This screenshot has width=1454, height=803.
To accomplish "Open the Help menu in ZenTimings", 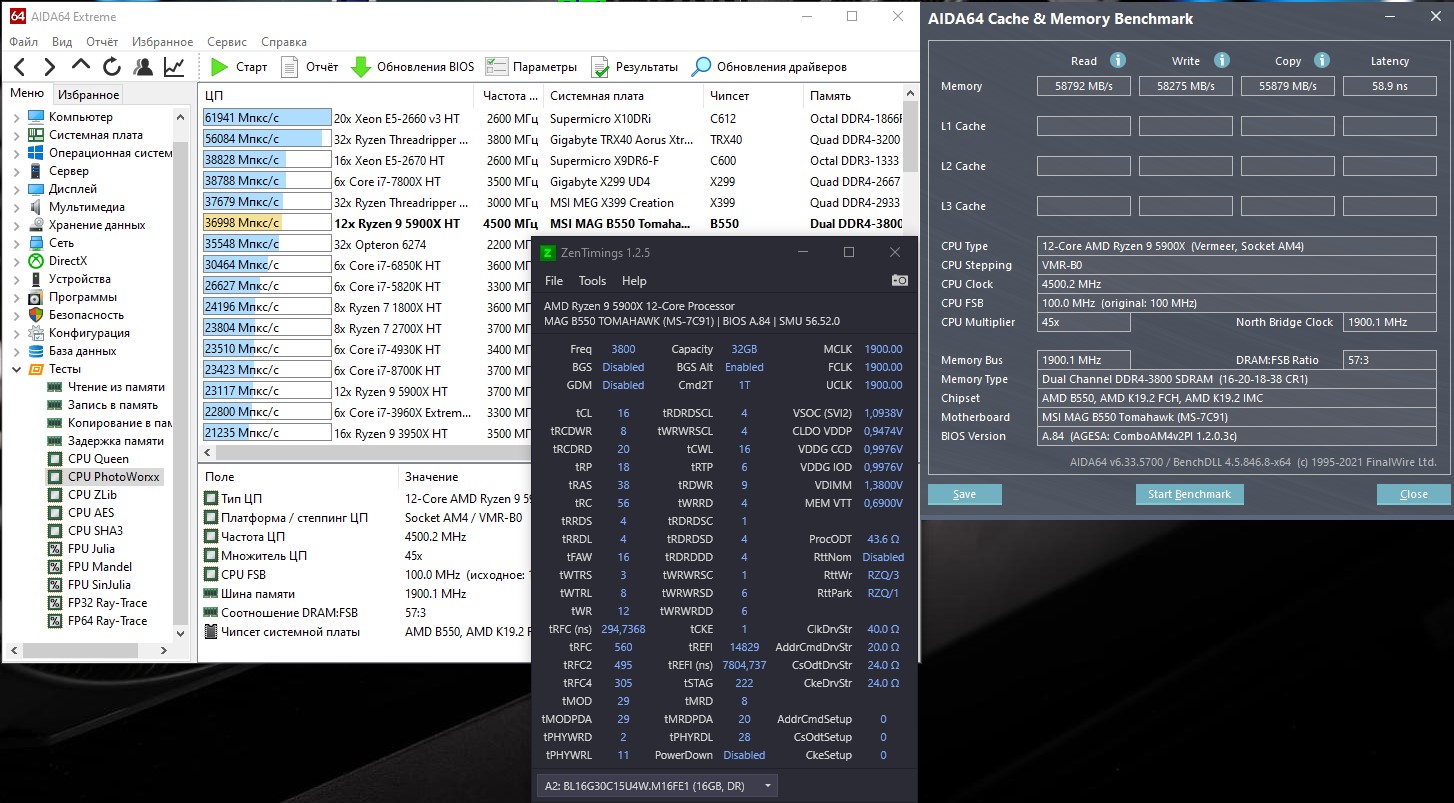I will (634, 281).
